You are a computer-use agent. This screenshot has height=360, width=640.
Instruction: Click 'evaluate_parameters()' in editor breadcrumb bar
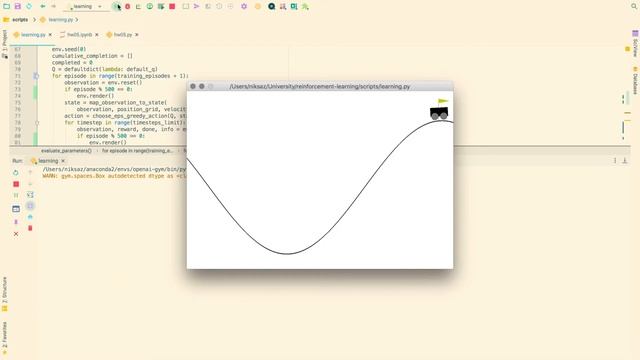coord(66,151)
